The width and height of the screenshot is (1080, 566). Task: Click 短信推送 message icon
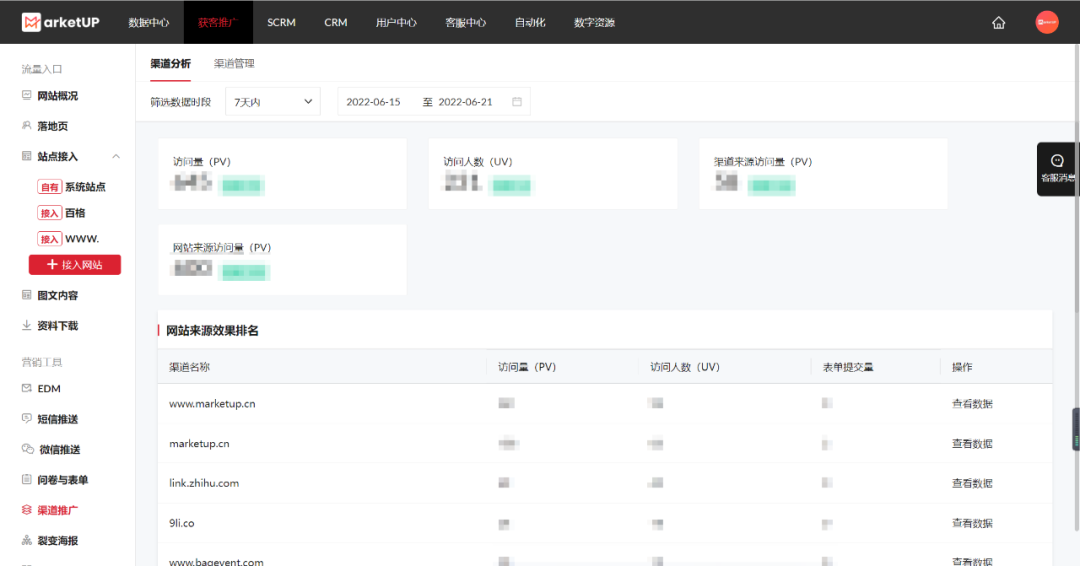(26, 419)
